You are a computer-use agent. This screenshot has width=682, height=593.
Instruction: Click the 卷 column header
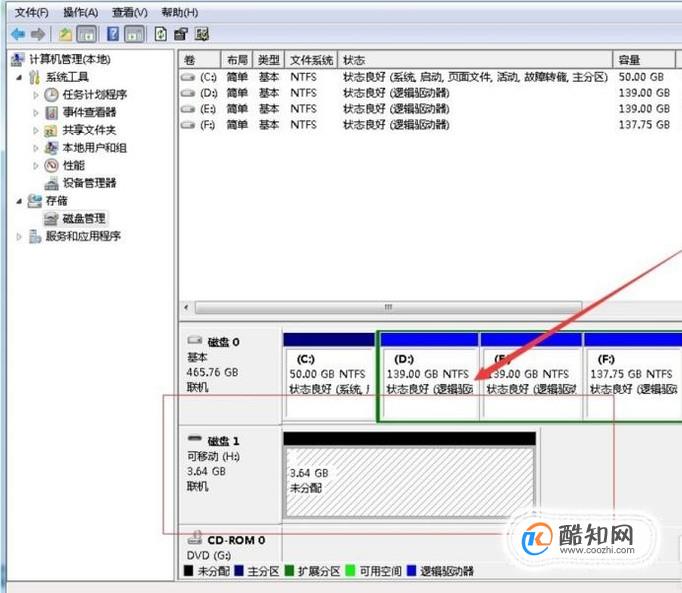pos(200,60)
